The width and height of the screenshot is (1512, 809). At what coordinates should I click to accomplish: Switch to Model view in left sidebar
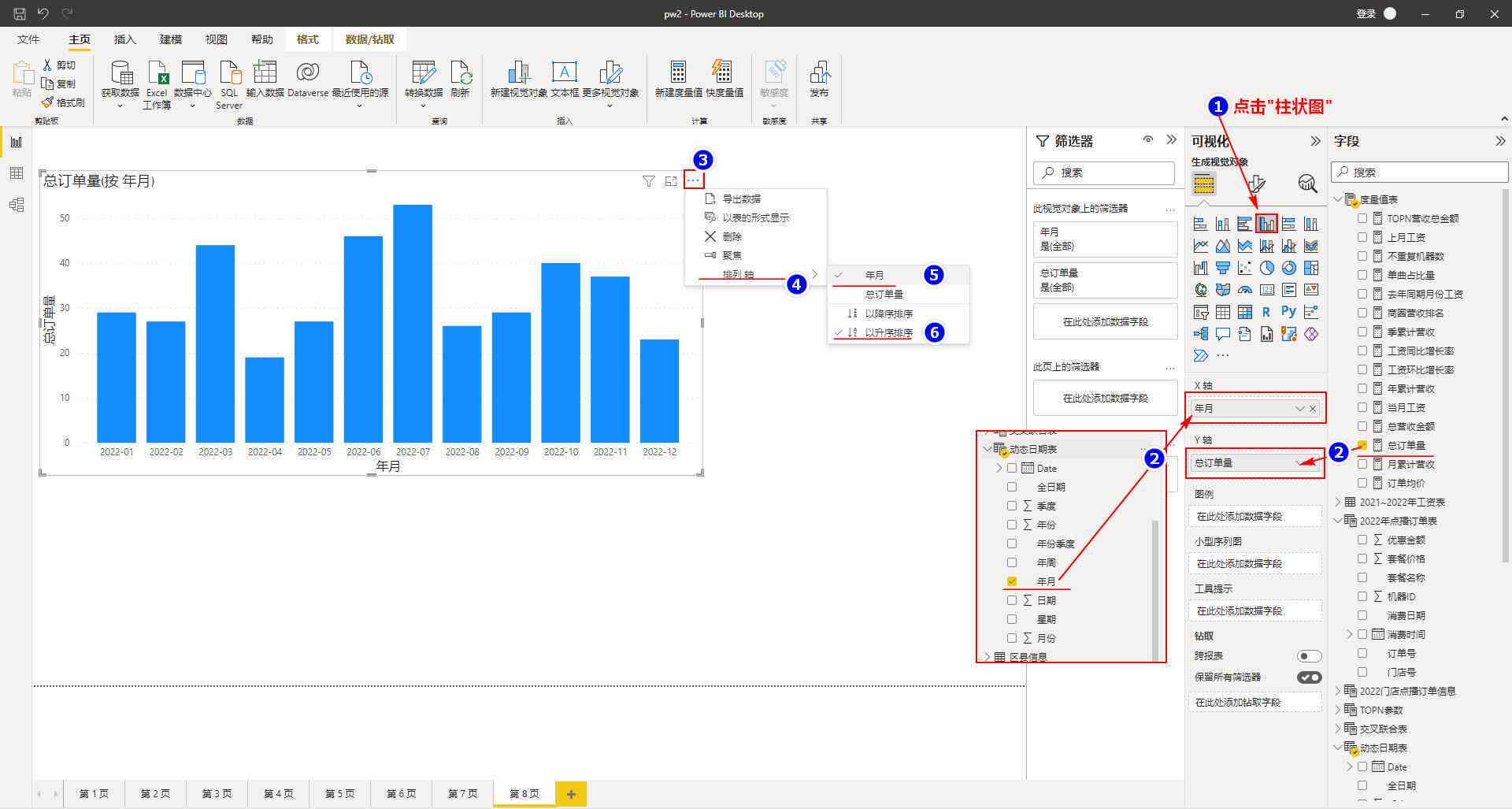[x=16, y=205]
